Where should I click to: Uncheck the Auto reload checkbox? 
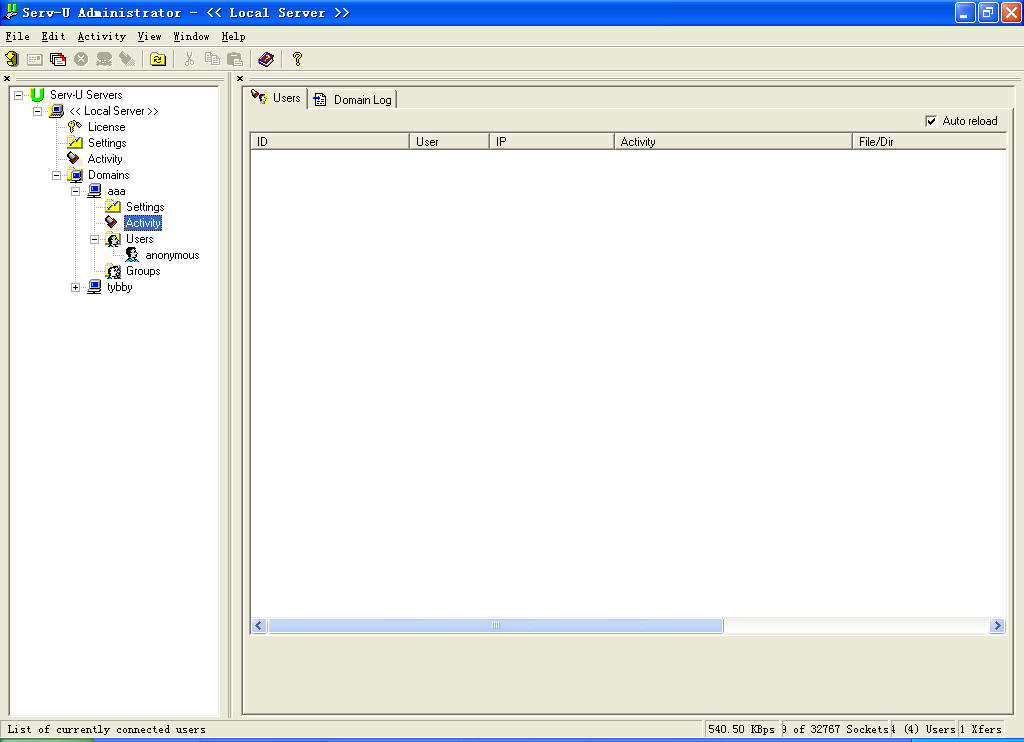coord(931,121)
